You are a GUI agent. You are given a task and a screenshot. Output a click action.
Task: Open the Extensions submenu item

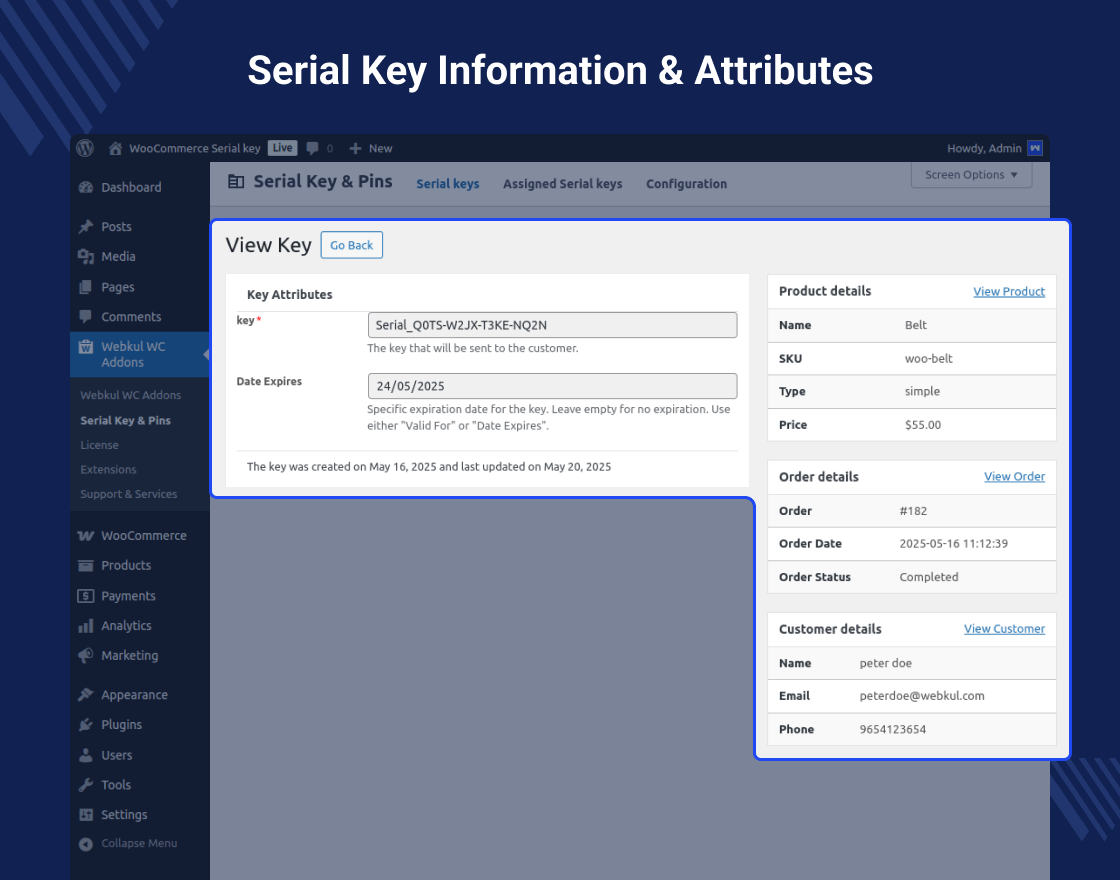tap(109, 469)
